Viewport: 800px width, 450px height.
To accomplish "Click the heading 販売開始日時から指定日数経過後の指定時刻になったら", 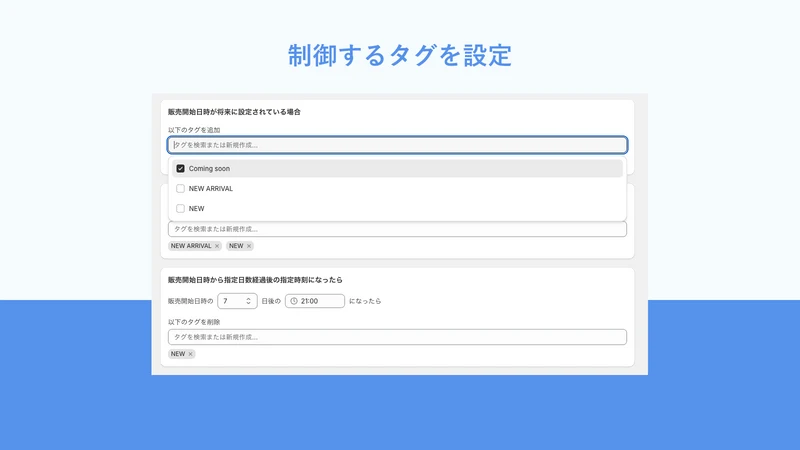I will [x=255, y=280].
